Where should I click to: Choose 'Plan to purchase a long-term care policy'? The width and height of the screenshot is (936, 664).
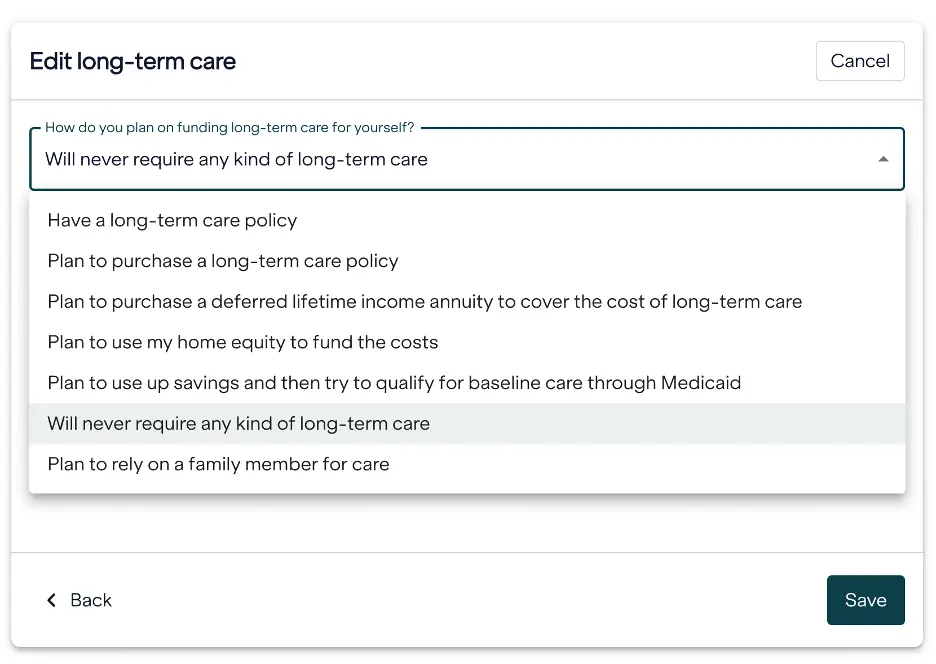pyautogui.click(x=467, y=261)
